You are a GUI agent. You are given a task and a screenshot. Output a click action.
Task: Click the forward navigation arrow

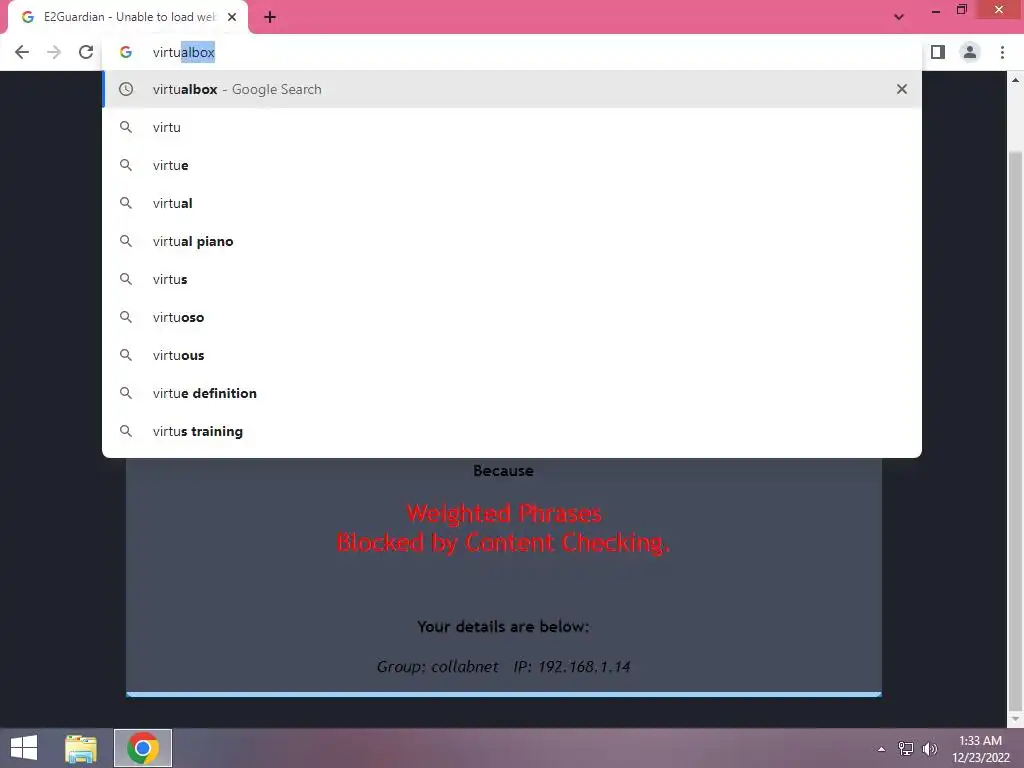pos(54,52)
